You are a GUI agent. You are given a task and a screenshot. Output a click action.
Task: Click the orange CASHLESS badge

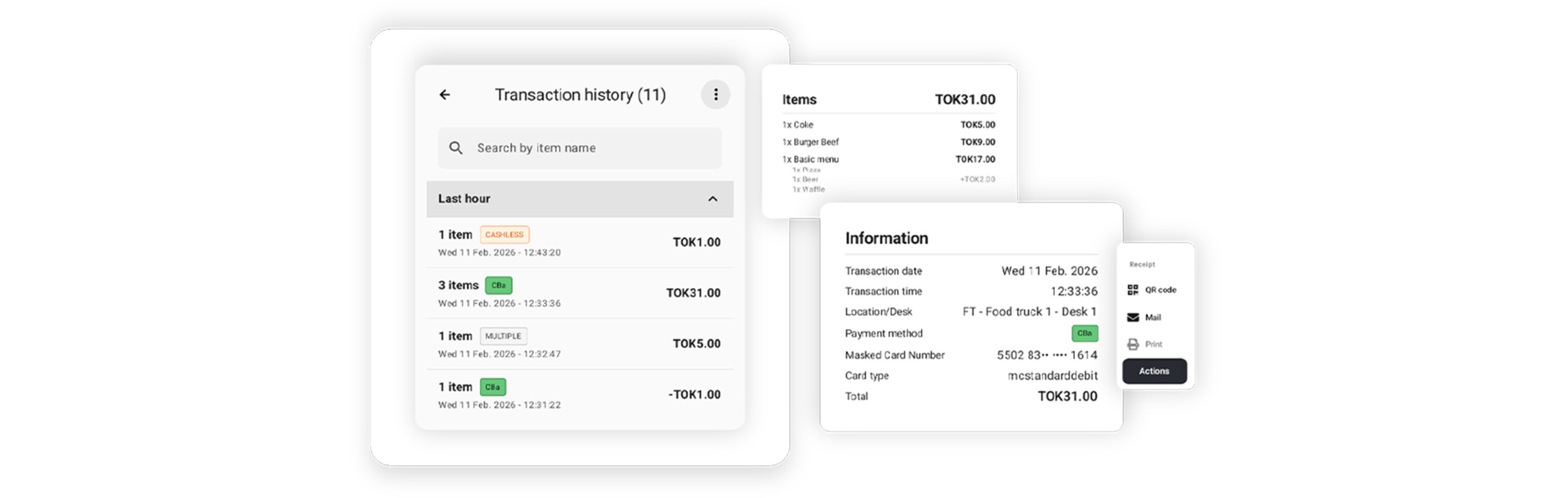coord(503,235)
